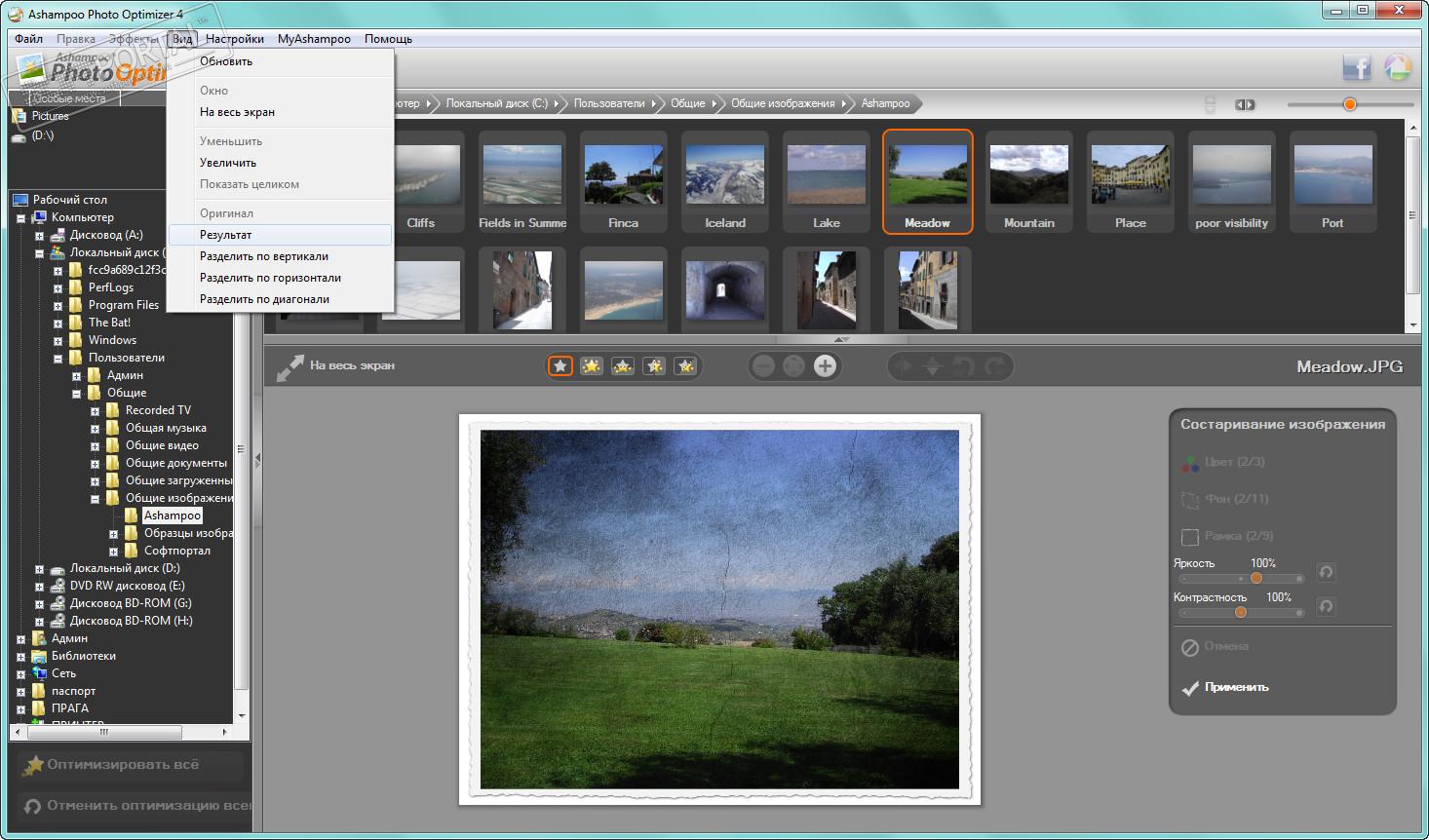Click the Применить apply button
This screenshot has height=840, width=1429.
[1225, 687]
